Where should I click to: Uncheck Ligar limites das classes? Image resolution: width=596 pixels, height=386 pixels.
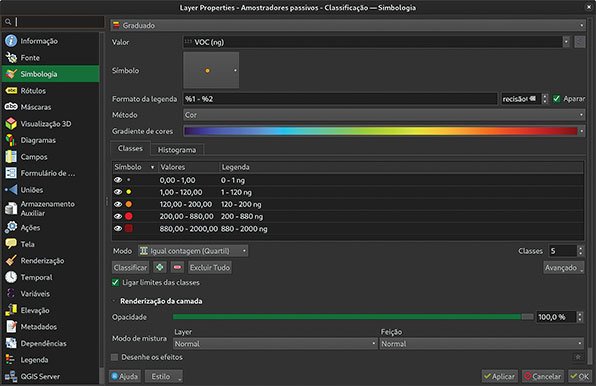pyautogui.click(x=115, y=282)
